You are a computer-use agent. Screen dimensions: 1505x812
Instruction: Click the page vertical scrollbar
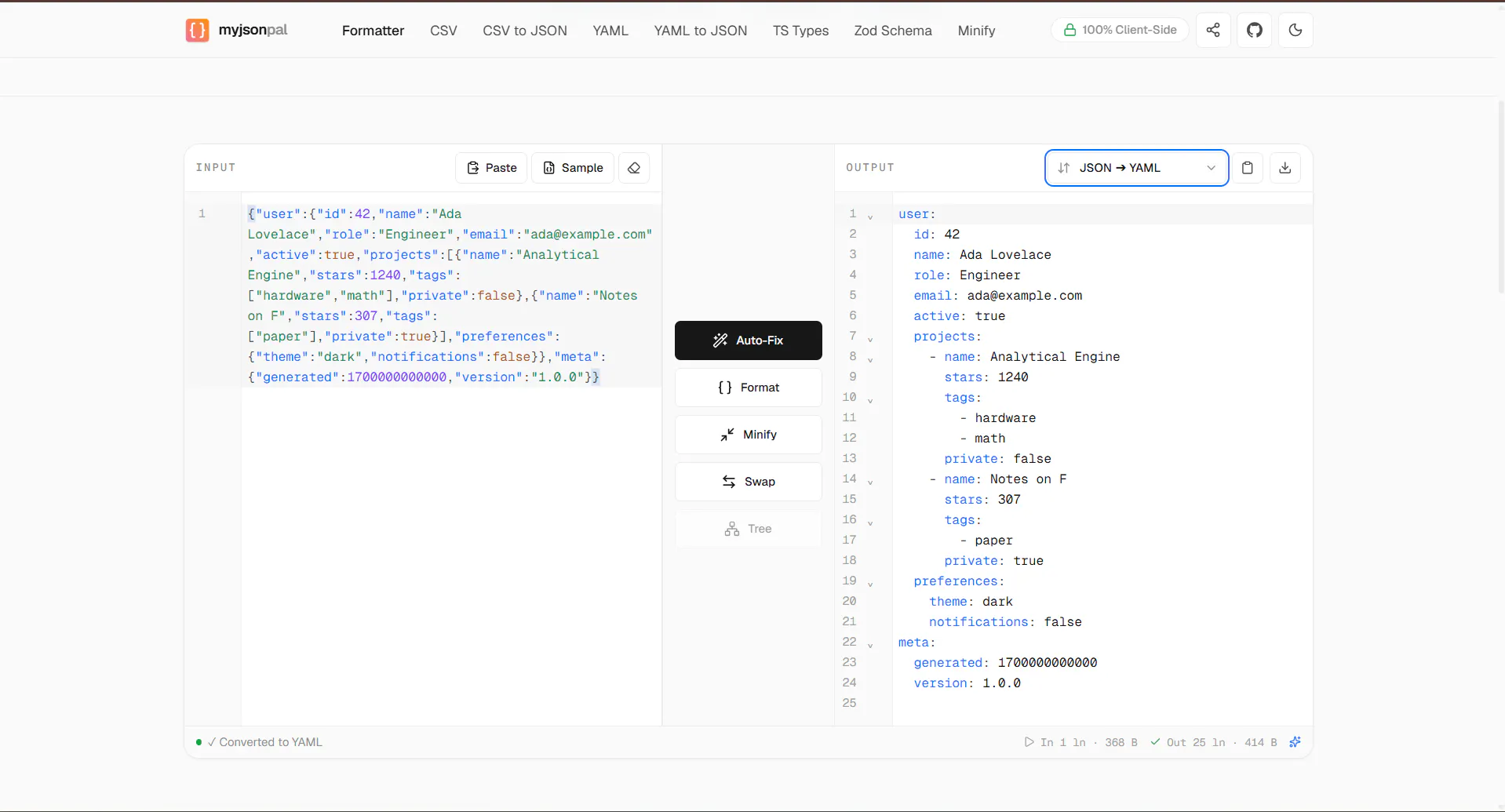(x=1501, y=196)
